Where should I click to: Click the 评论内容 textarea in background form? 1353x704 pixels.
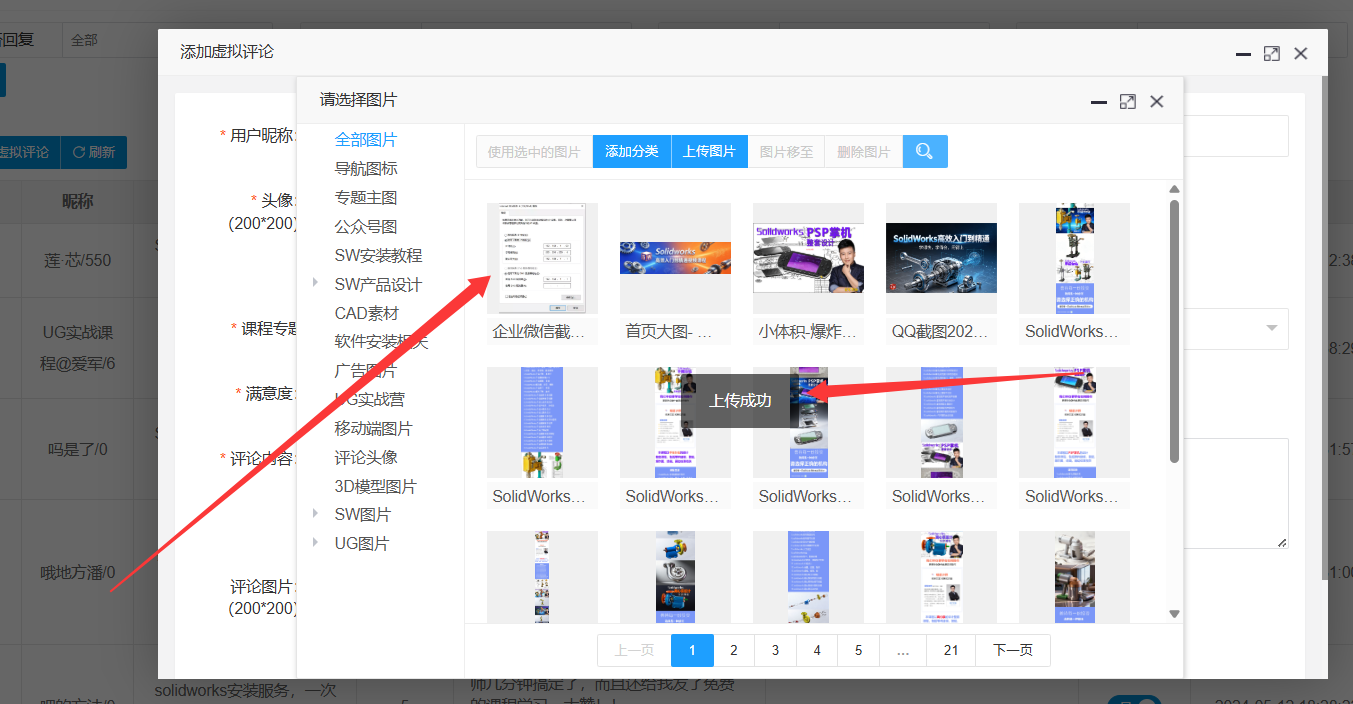[1236, 493]
